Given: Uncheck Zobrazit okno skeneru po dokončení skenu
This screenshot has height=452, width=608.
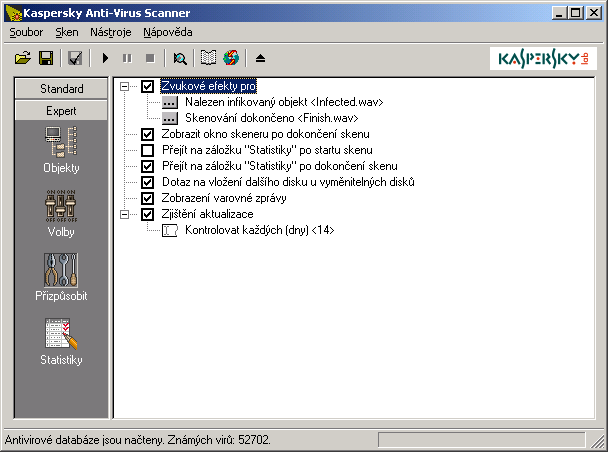Looking at the screenshot, I should click(x=147, y=134).
